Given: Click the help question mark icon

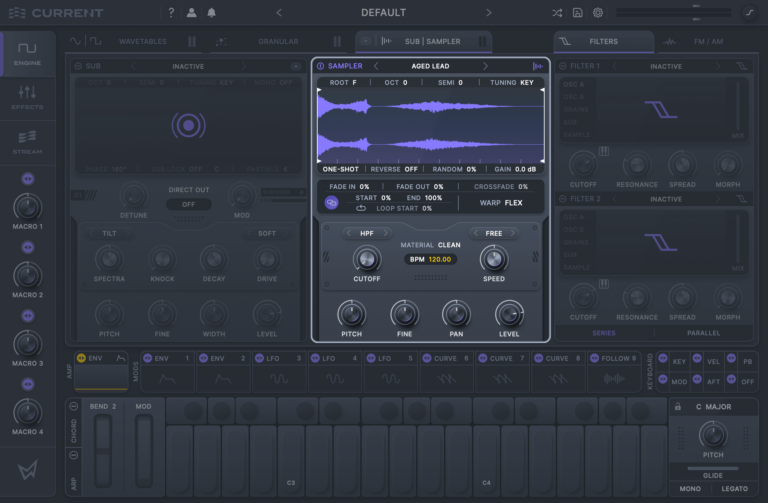Looking at the screenshot, I should [x=171, y=13].
